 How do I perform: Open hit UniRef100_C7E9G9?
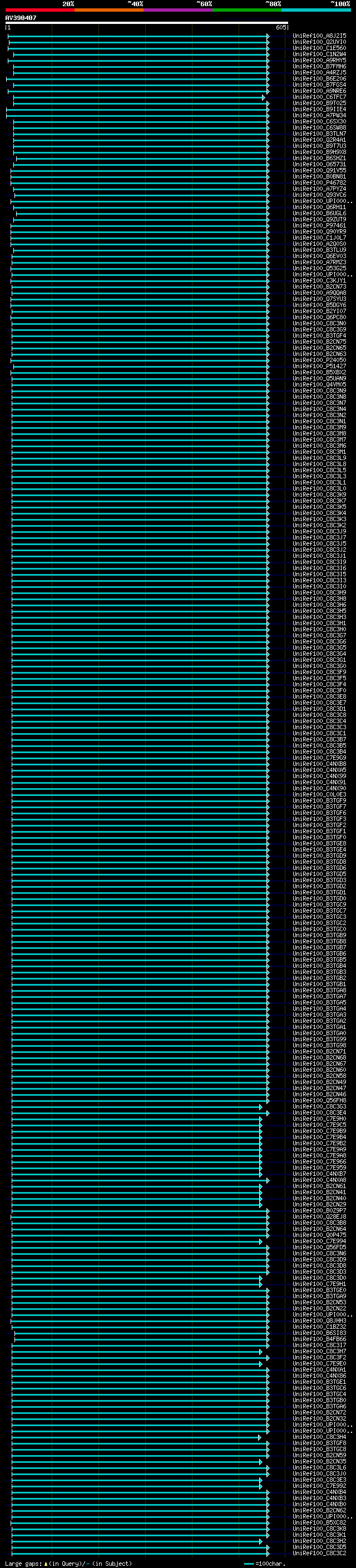[319, 758]
